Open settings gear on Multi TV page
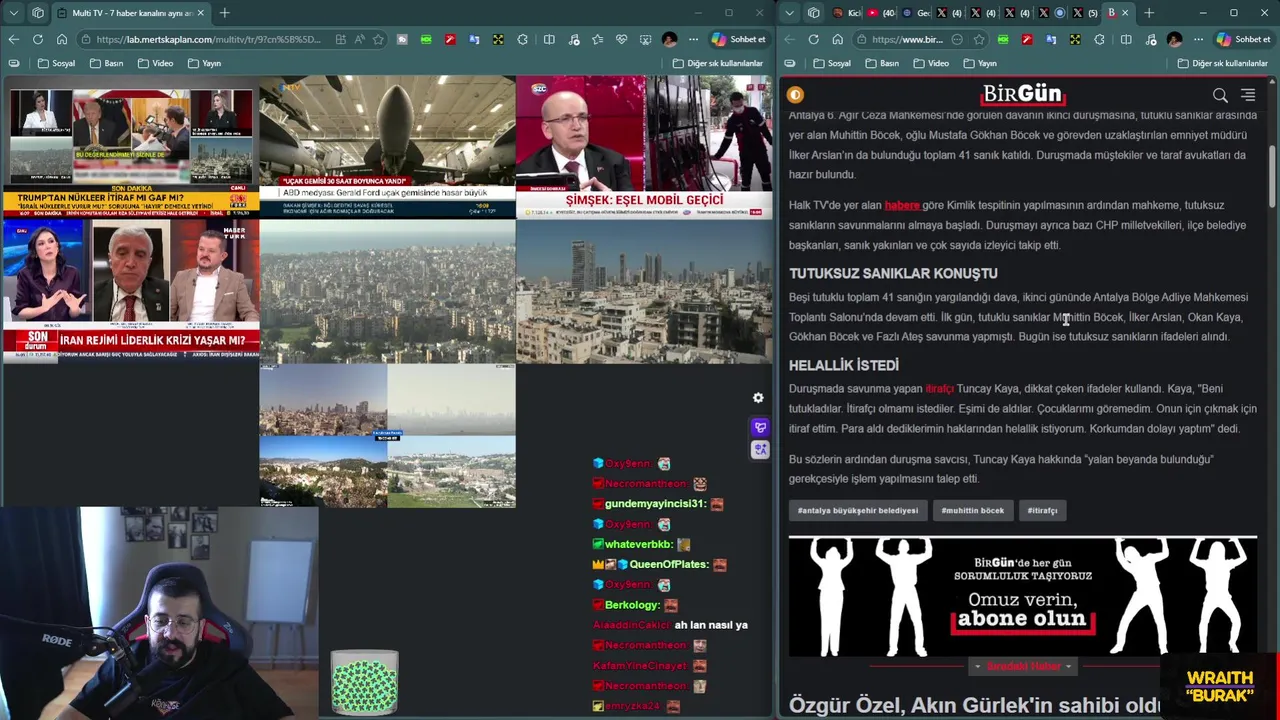 point(758,398)
